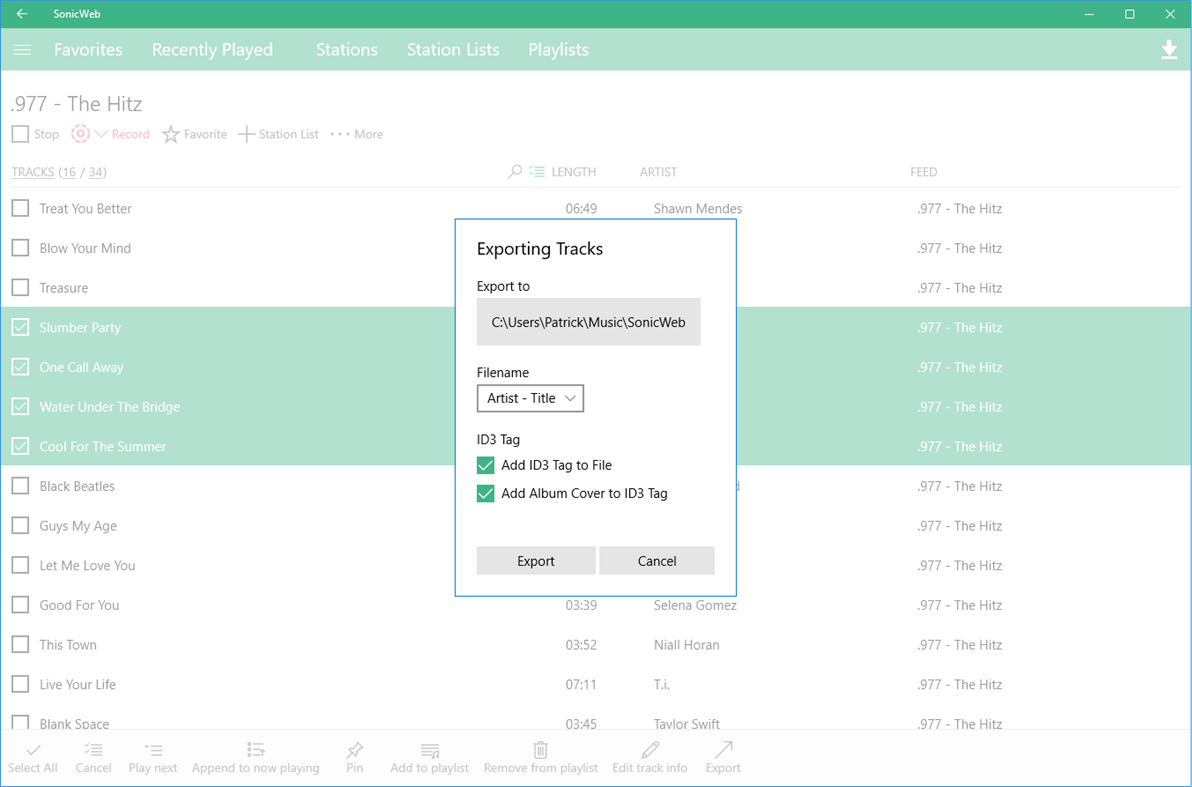Go back with the arrow icon
Image resolution: width=1192 pixels, height=787 pixels.
point(22,14)
